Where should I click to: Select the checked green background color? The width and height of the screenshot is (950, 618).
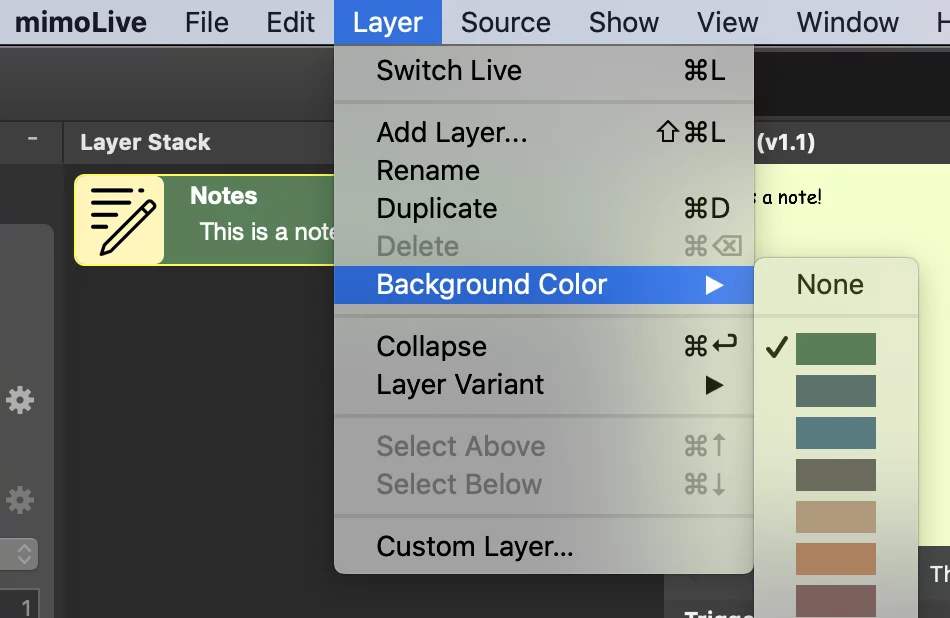(x=835, y=348)
